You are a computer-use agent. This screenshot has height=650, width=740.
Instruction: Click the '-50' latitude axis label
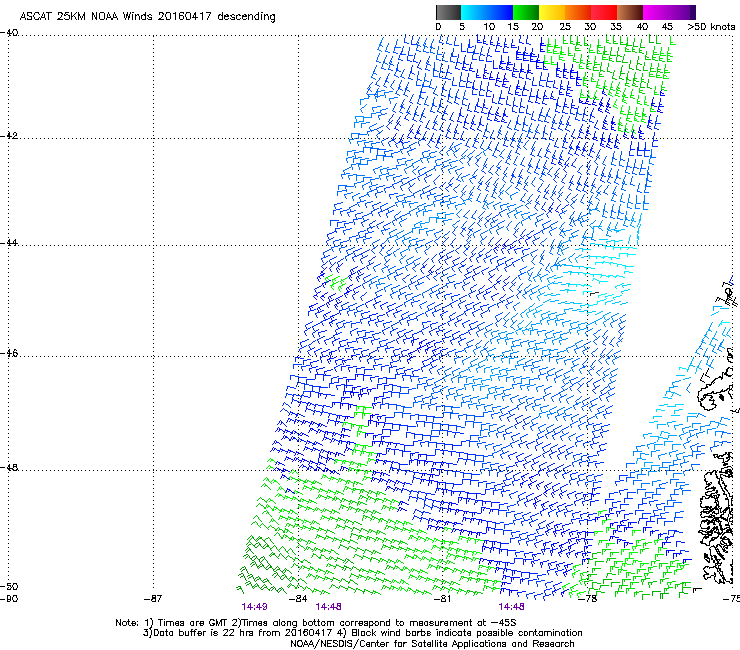pos(9,586)
